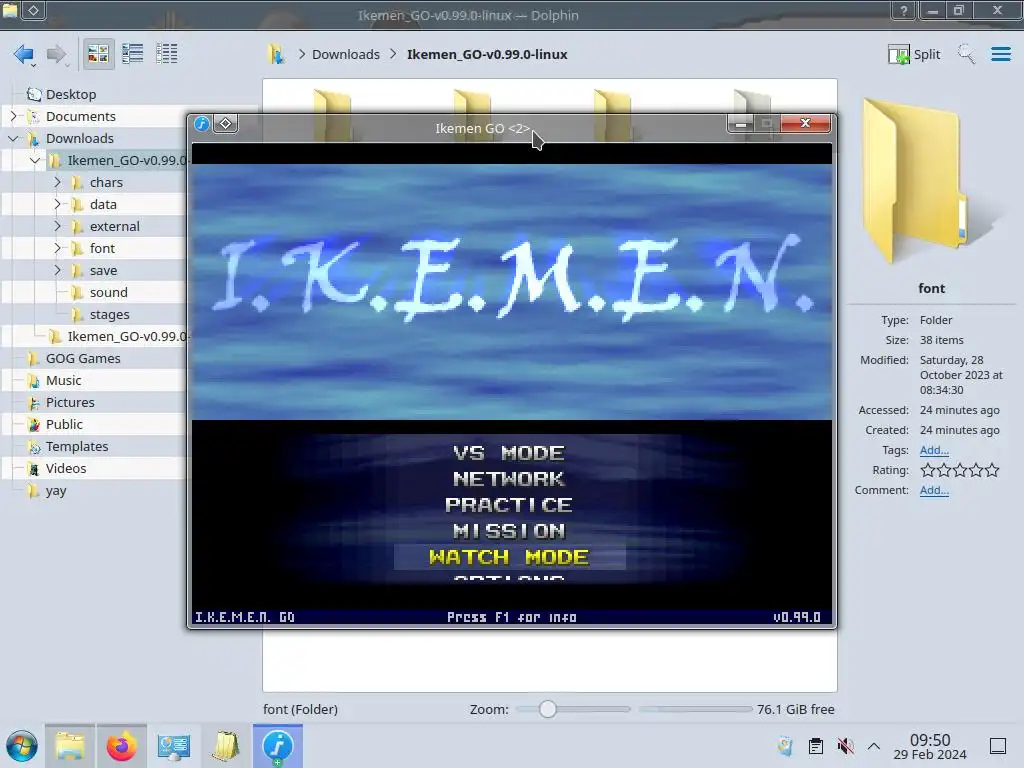Click the system tray notifications icon
Image resolution: width=1024 pixels, height=768 pixels.
786,746
